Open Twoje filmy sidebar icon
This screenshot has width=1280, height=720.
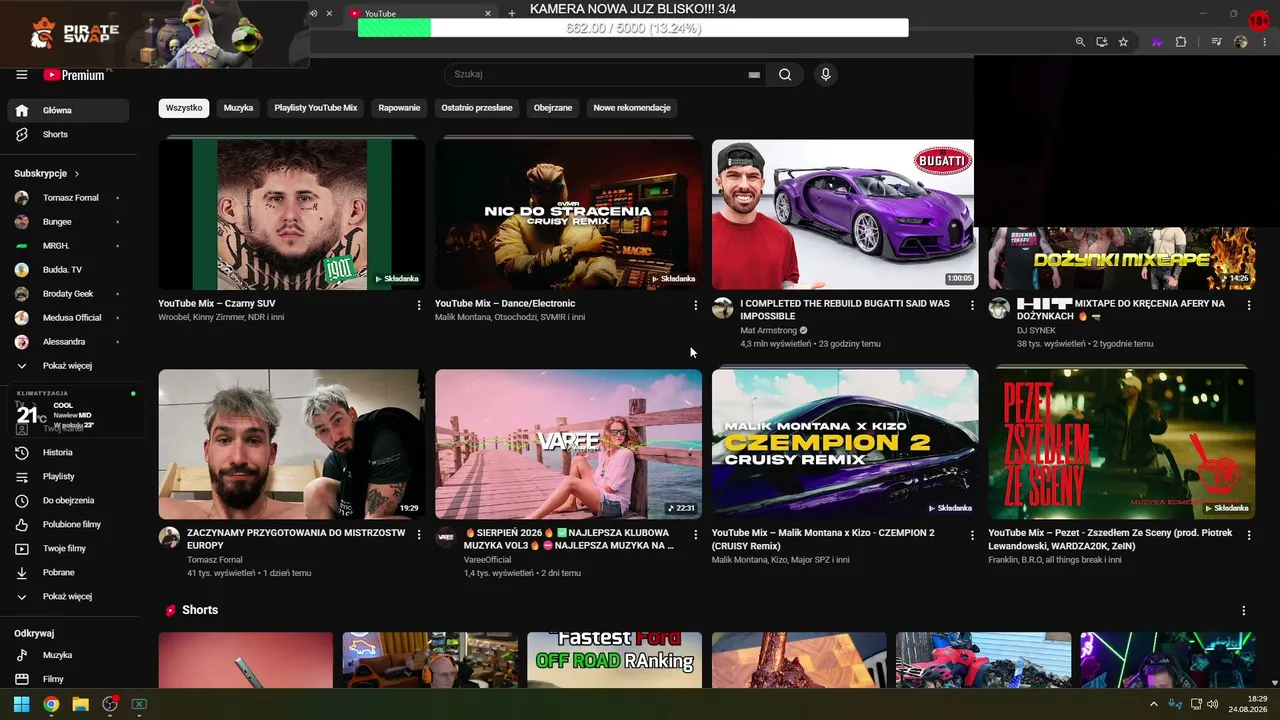(22, 548)
